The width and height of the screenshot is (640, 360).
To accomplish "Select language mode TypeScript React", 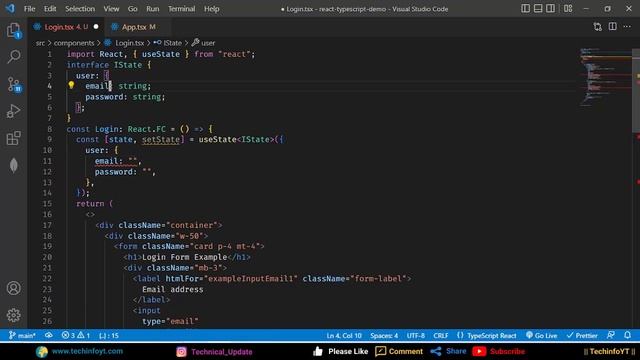I will pos(487,336).
